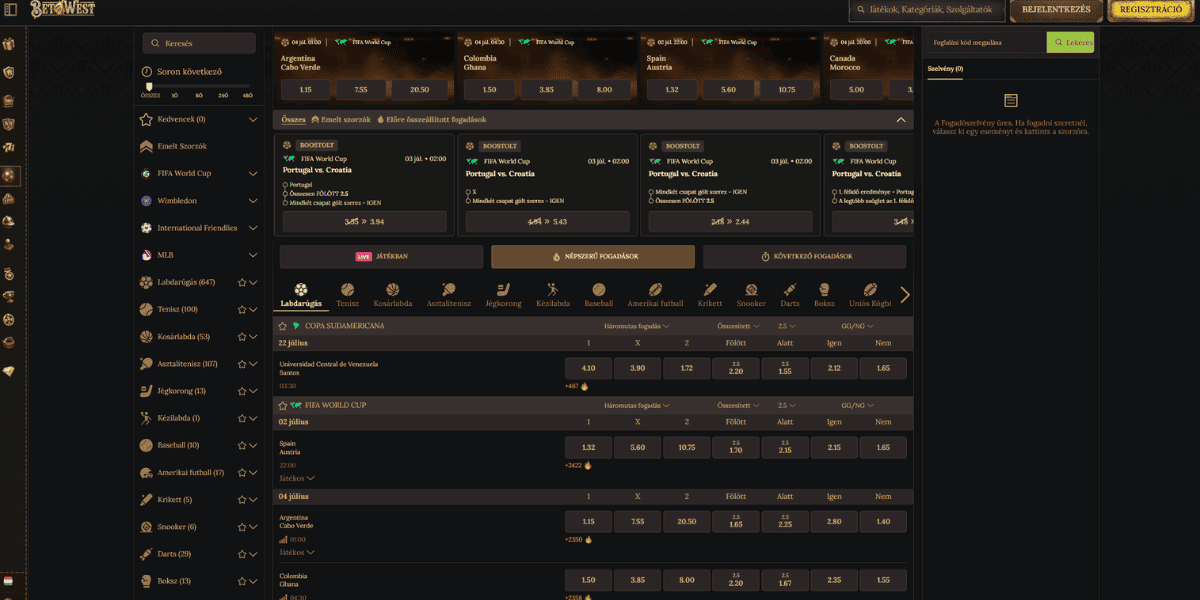Viewport: 1200px width, 600px height.
Task: Open Live Játékban section button
Action: [382, 256]
